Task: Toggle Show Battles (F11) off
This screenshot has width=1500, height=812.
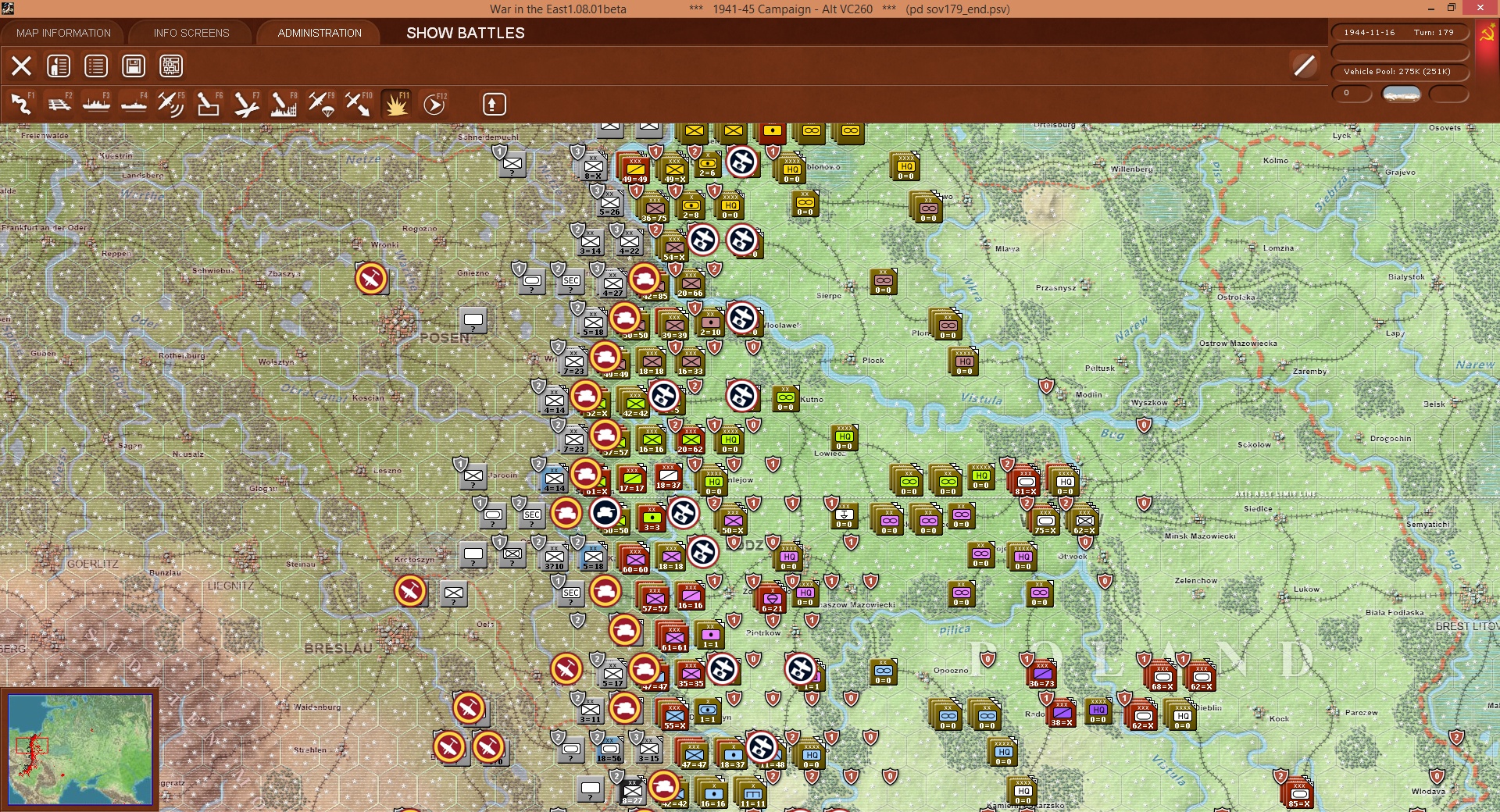Action: [x=396, y=104]
